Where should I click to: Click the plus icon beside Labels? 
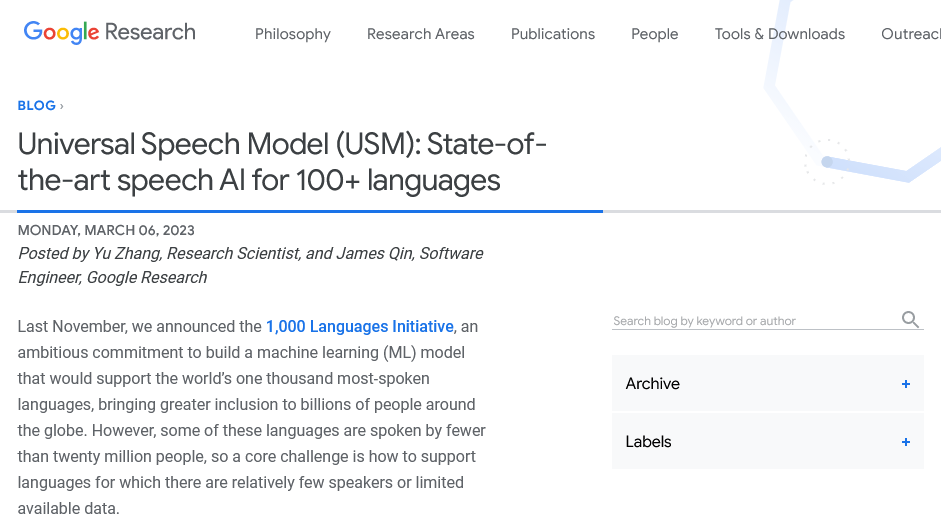coord(906,442)
